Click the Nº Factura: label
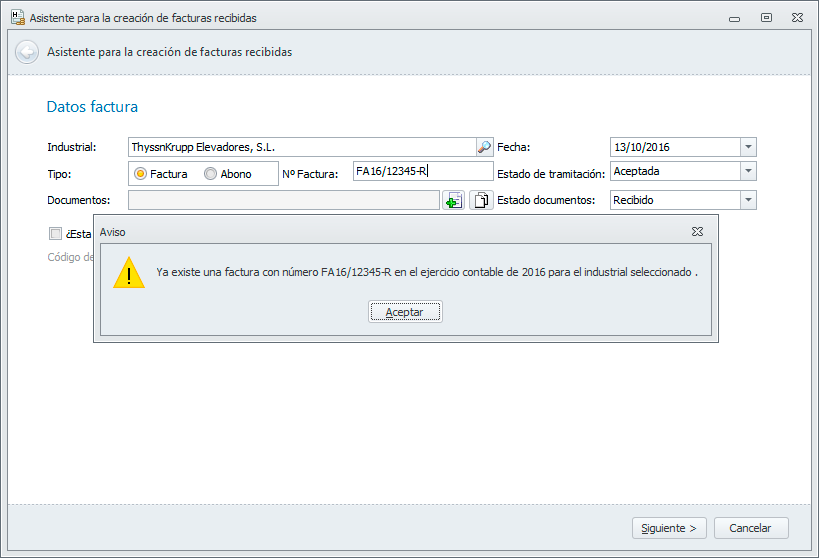 tap(310, 174)
